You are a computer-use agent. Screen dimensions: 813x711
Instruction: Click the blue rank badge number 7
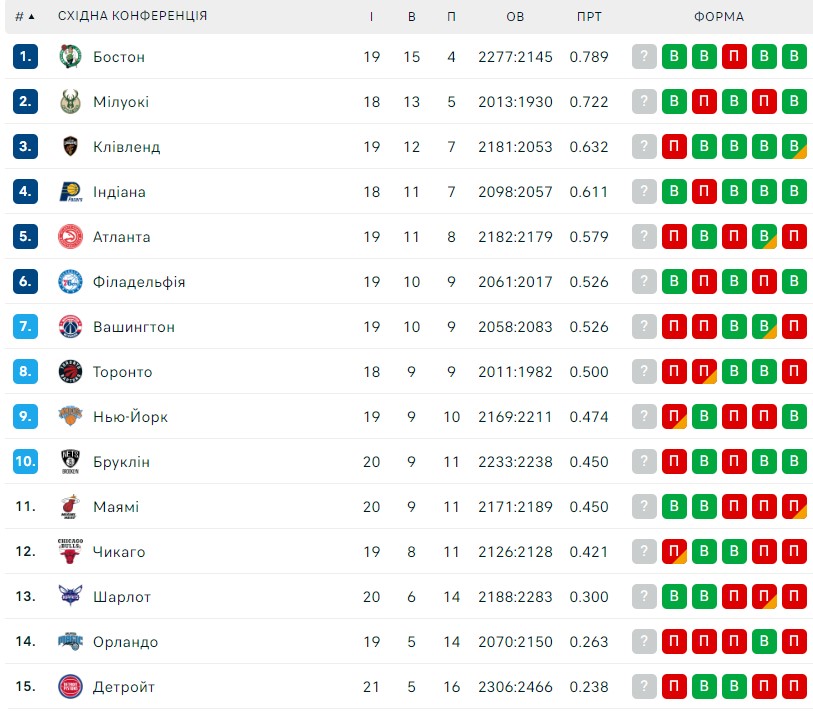tap(25, 327)
